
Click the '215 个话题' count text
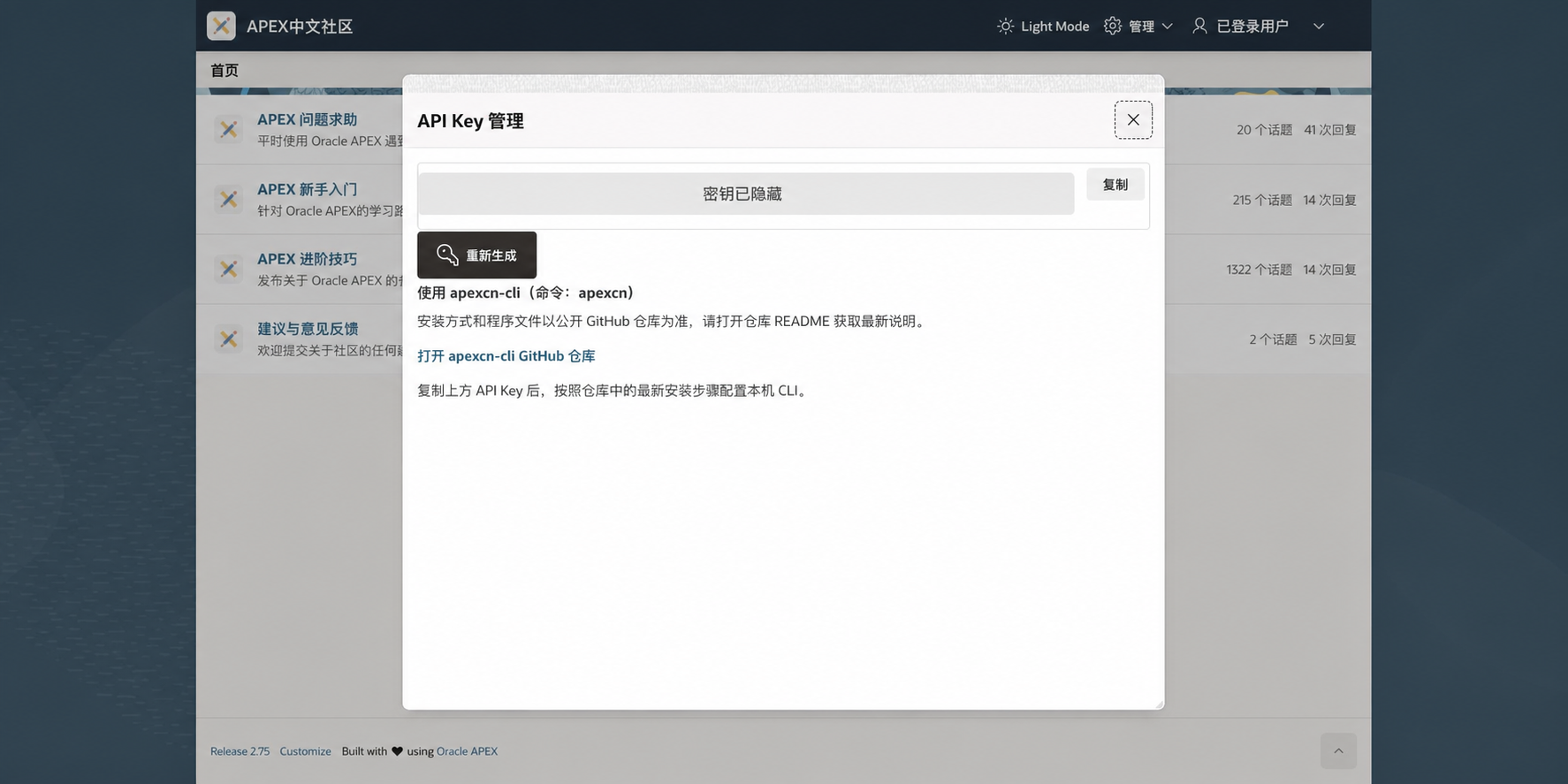[x=1262, y=200]
